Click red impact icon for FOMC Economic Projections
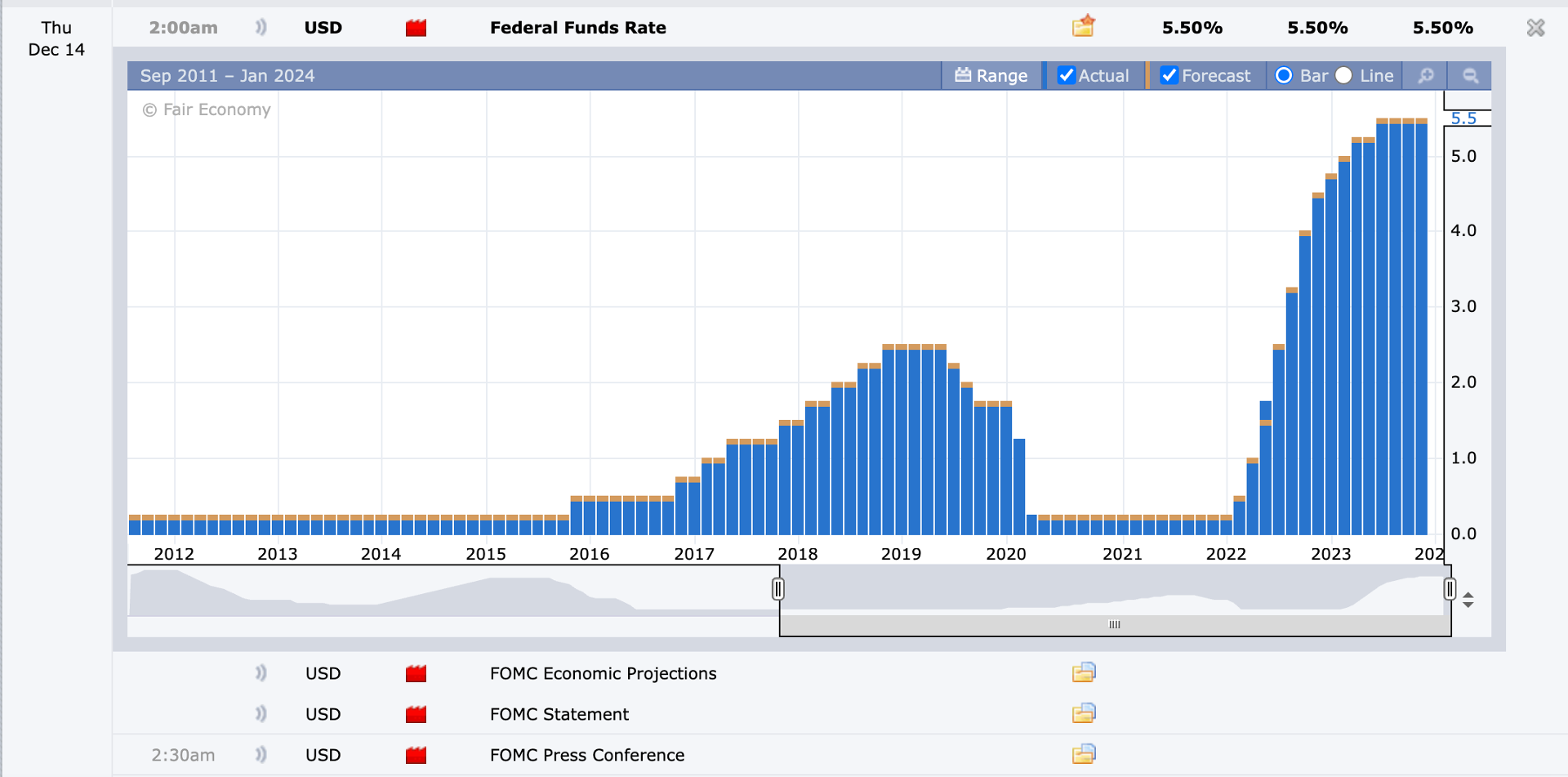 tap(416, 674)
